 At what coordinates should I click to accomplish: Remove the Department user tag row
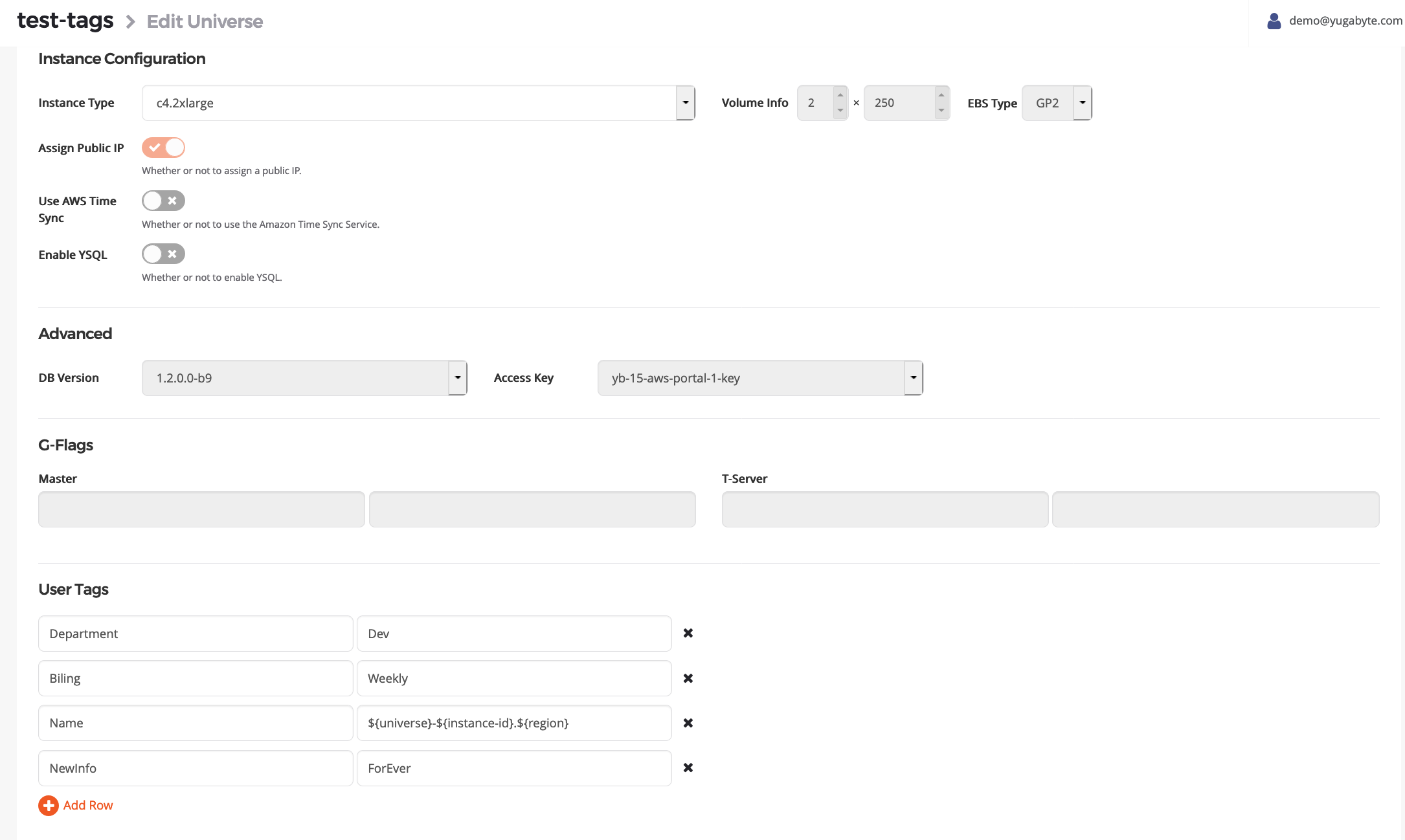[688, 633]
